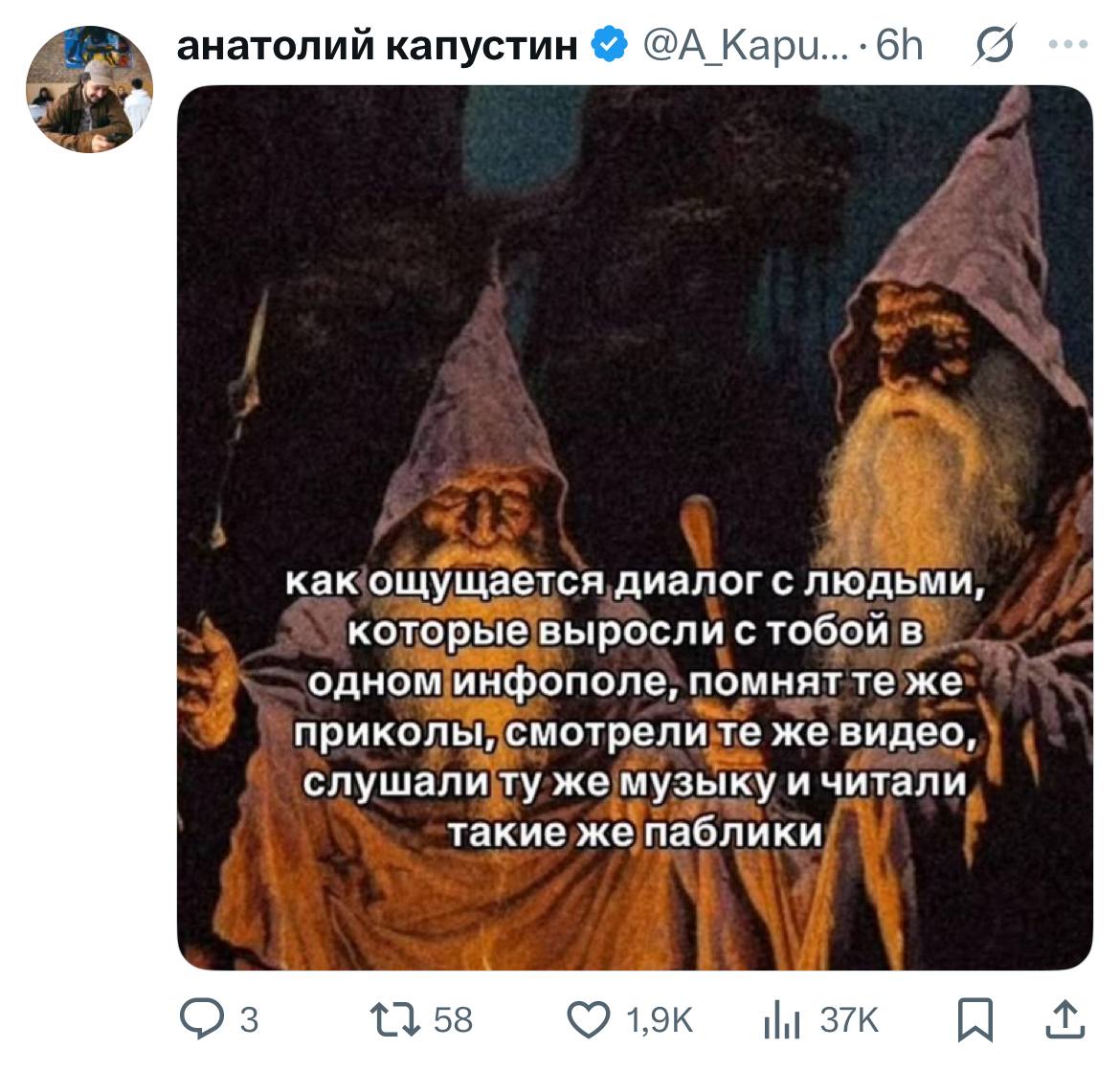Click the reply speech bubble icon

[202, 1018]
